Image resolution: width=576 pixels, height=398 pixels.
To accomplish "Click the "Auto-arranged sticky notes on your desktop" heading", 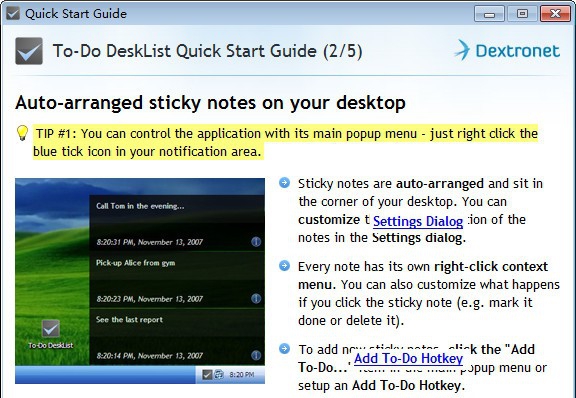I will coord(210,103).
